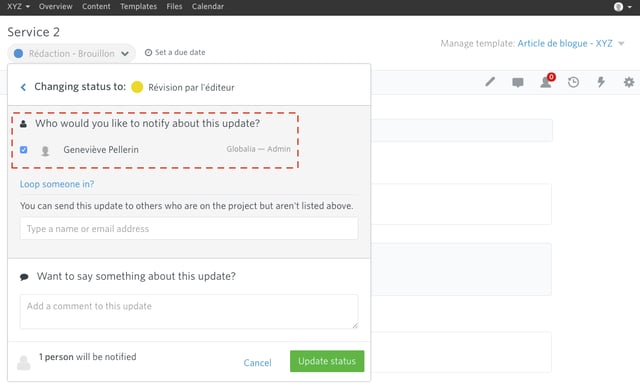Open the revision history clock icon
Viewport: 640px width, 386px height.
click(x=573, y=82)
